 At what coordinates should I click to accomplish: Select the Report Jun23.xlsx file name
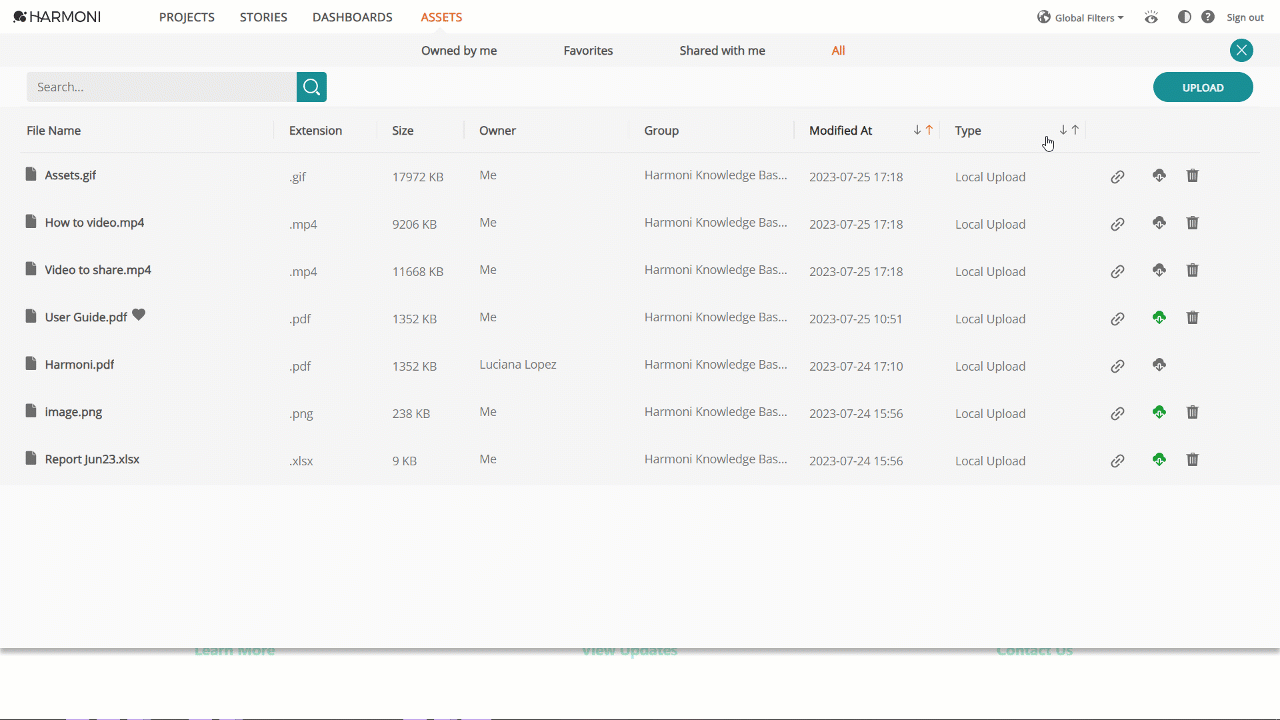[92, 459]
